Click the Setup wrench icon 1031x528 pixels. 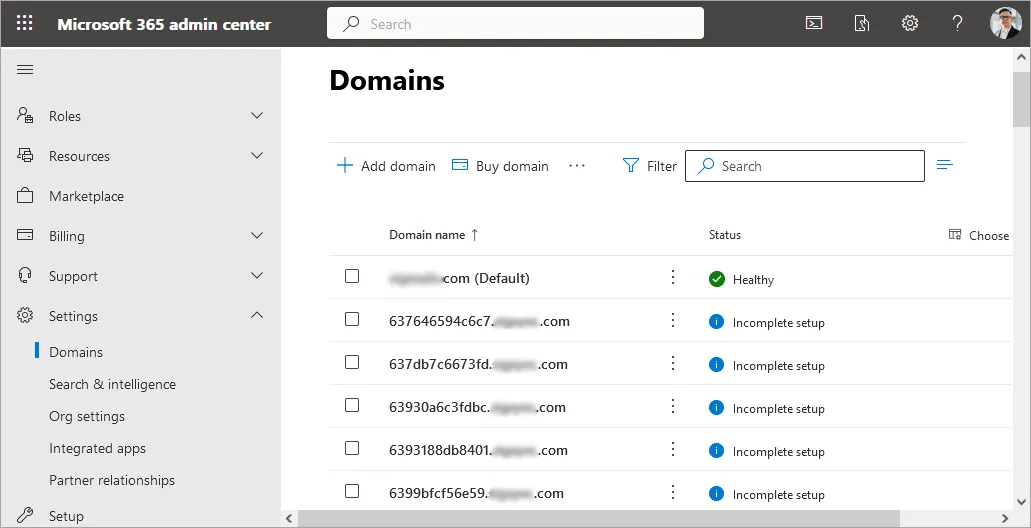click(25, 515)
